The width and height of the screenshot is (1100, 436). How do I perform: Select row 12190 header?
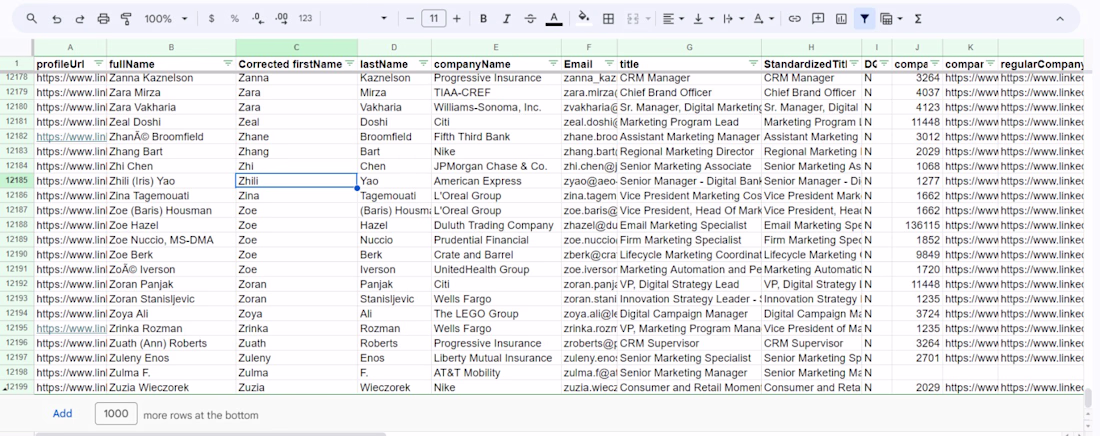(x=17, y=254)
